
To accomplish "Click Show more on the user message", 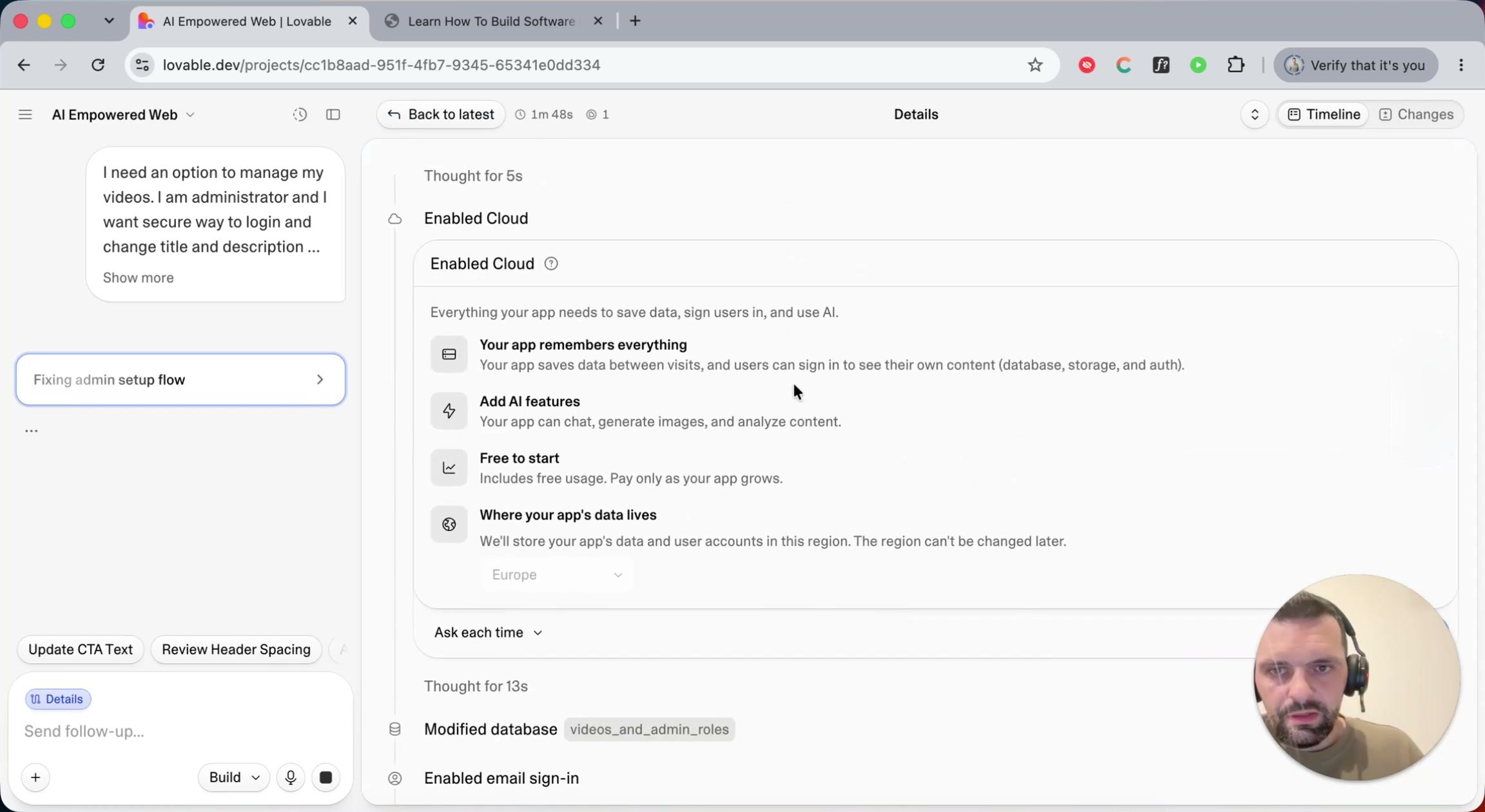I will (x=138, y=278).
